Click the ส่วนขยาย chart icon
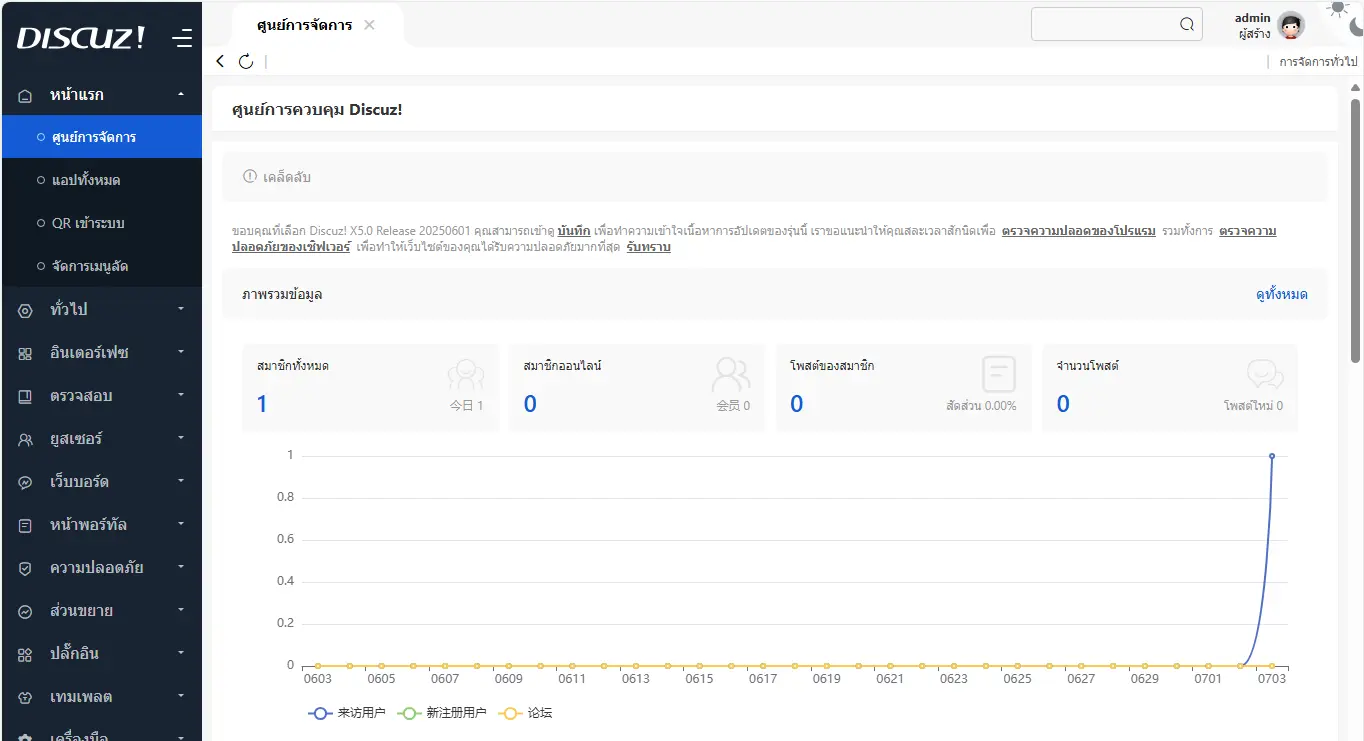The height and width of the screenshot is (741, 1364). click(26, 612)
